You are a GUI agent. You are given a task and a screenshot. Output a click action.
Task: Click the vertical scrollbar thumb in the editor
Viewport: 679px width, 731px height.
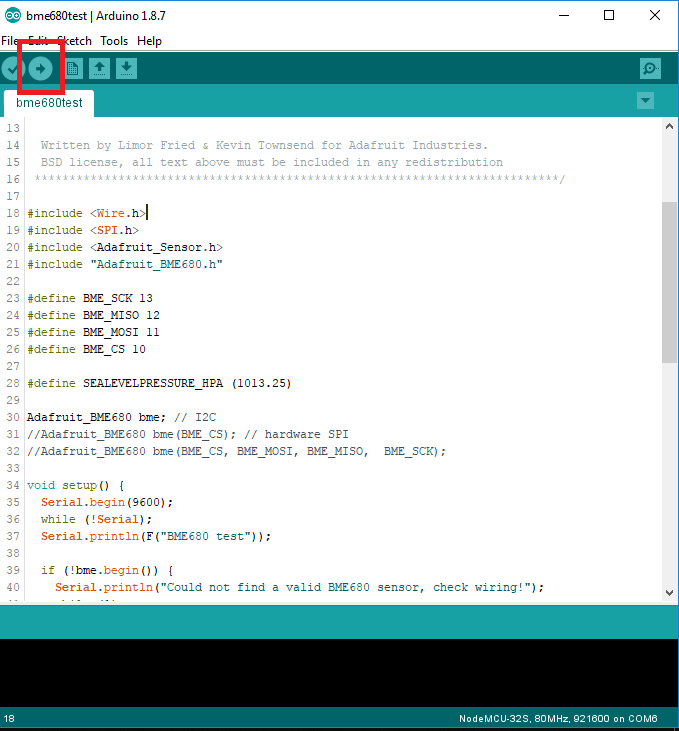coord(669,282)
